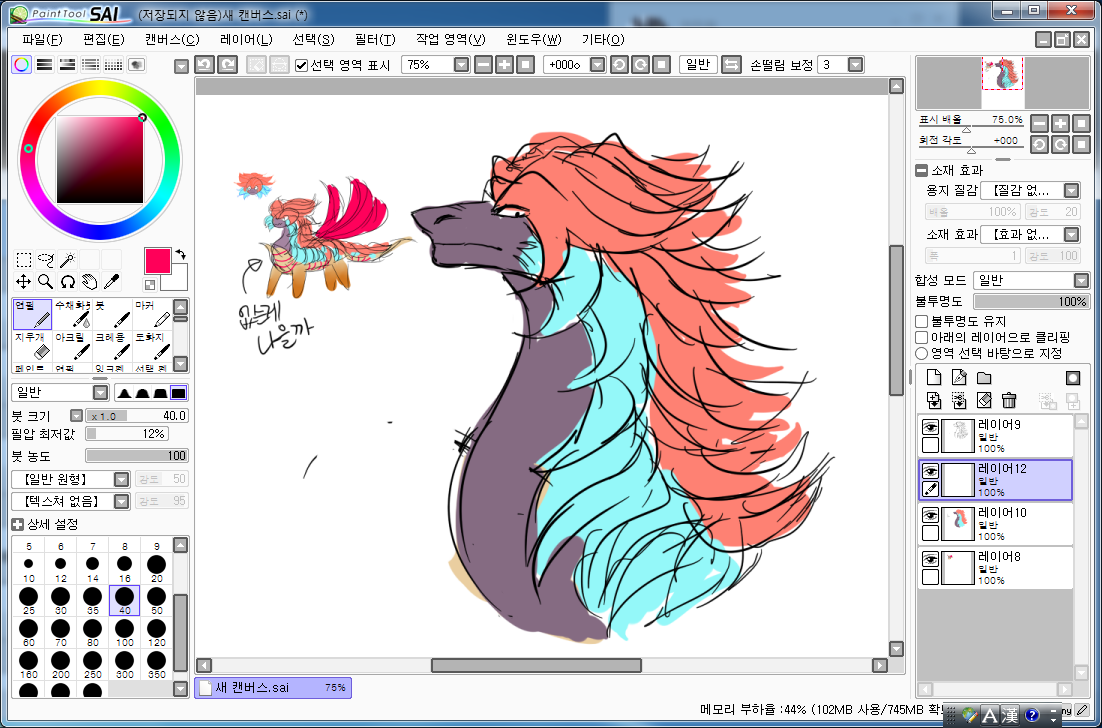This screenshot has height=728, width=1102.
Task: Open the zoom 75% dropdown
Action: (461, 65)
